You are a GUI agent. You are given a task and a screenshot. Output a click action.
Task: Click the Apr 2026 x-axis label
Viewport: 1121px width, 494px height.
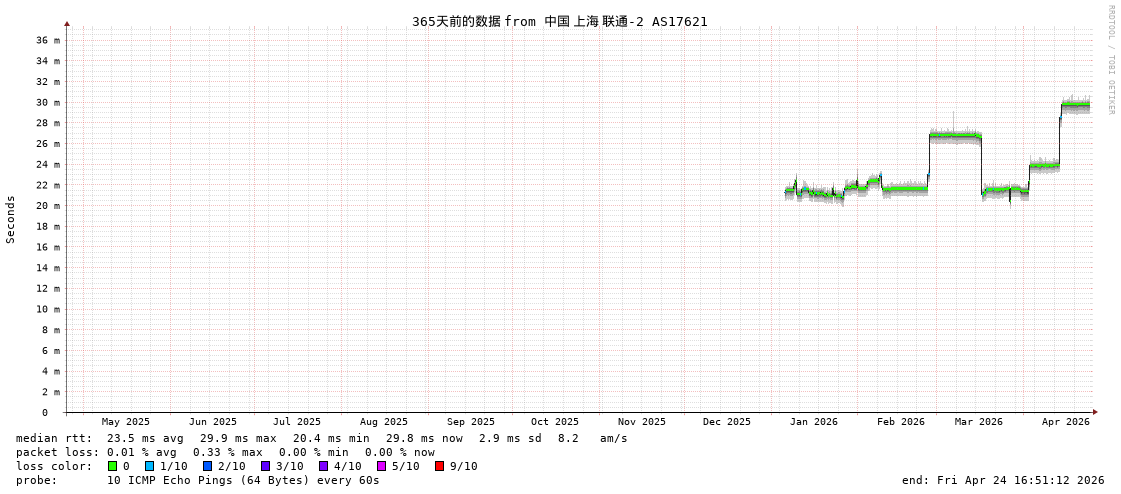pyautogui.click(x=1065, y=422)
